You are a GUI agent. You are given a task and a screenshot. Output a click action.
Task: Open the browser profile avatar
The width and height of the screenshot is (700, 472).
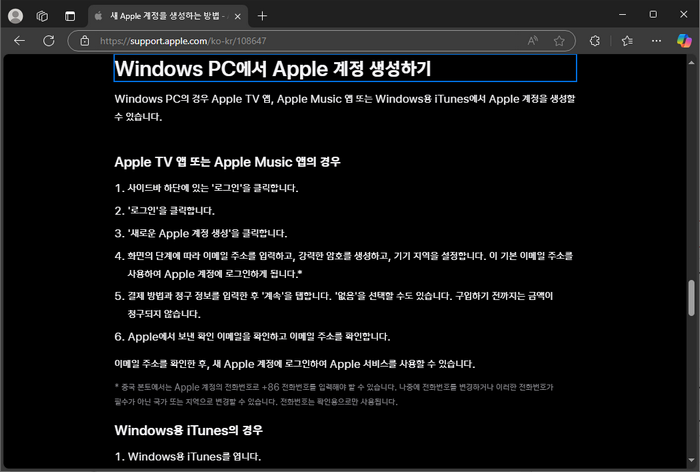16,16
